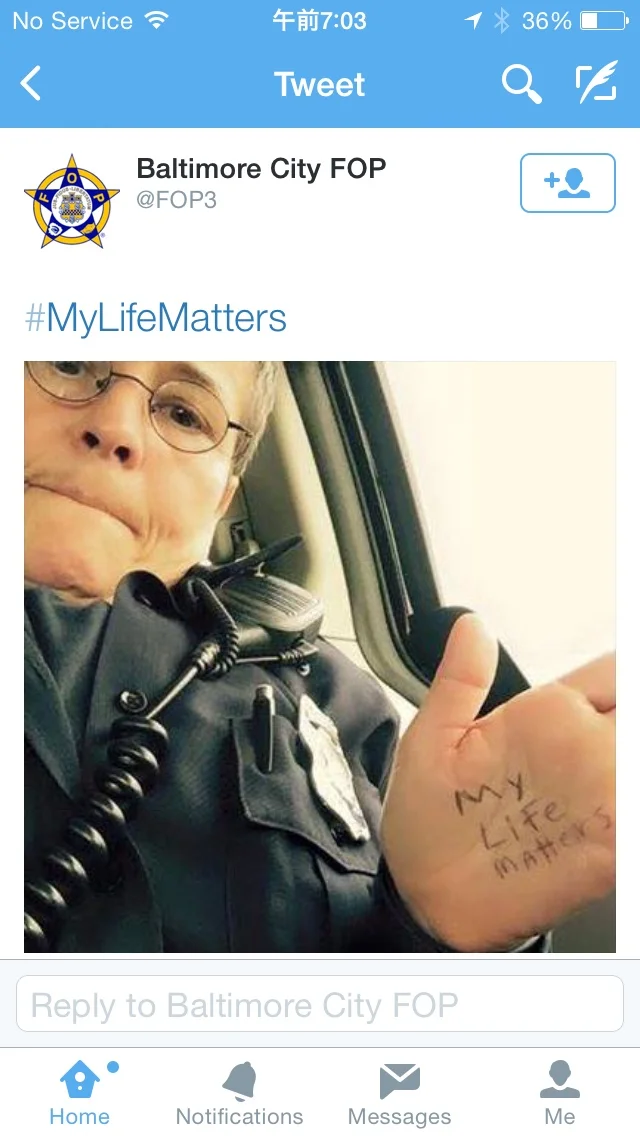This screenshot has height=1136, width=640.
Task: Tap the back arrow in header
Action: tap(30, 83)
